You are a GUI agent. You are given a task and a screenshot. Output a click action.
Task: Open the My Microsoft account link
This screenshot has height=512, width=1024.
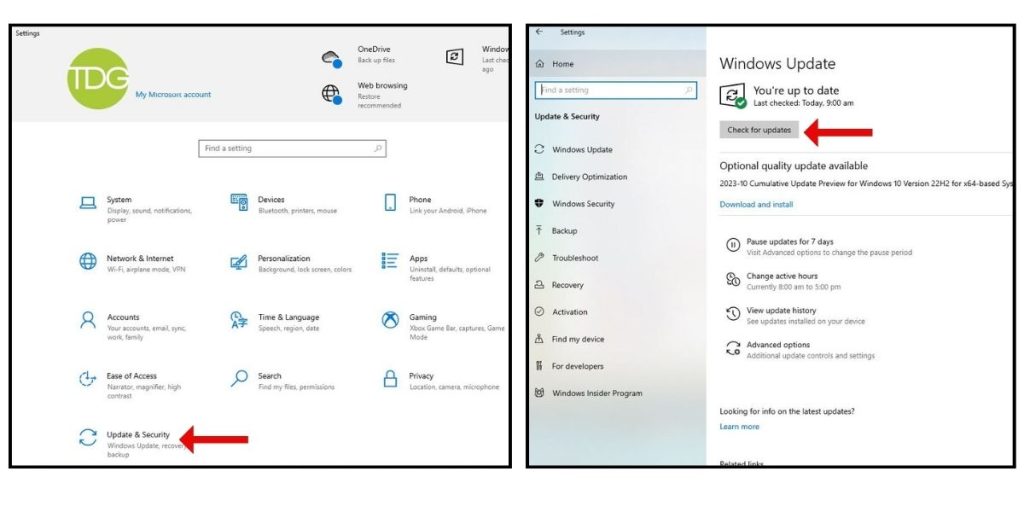coord(173,95)
